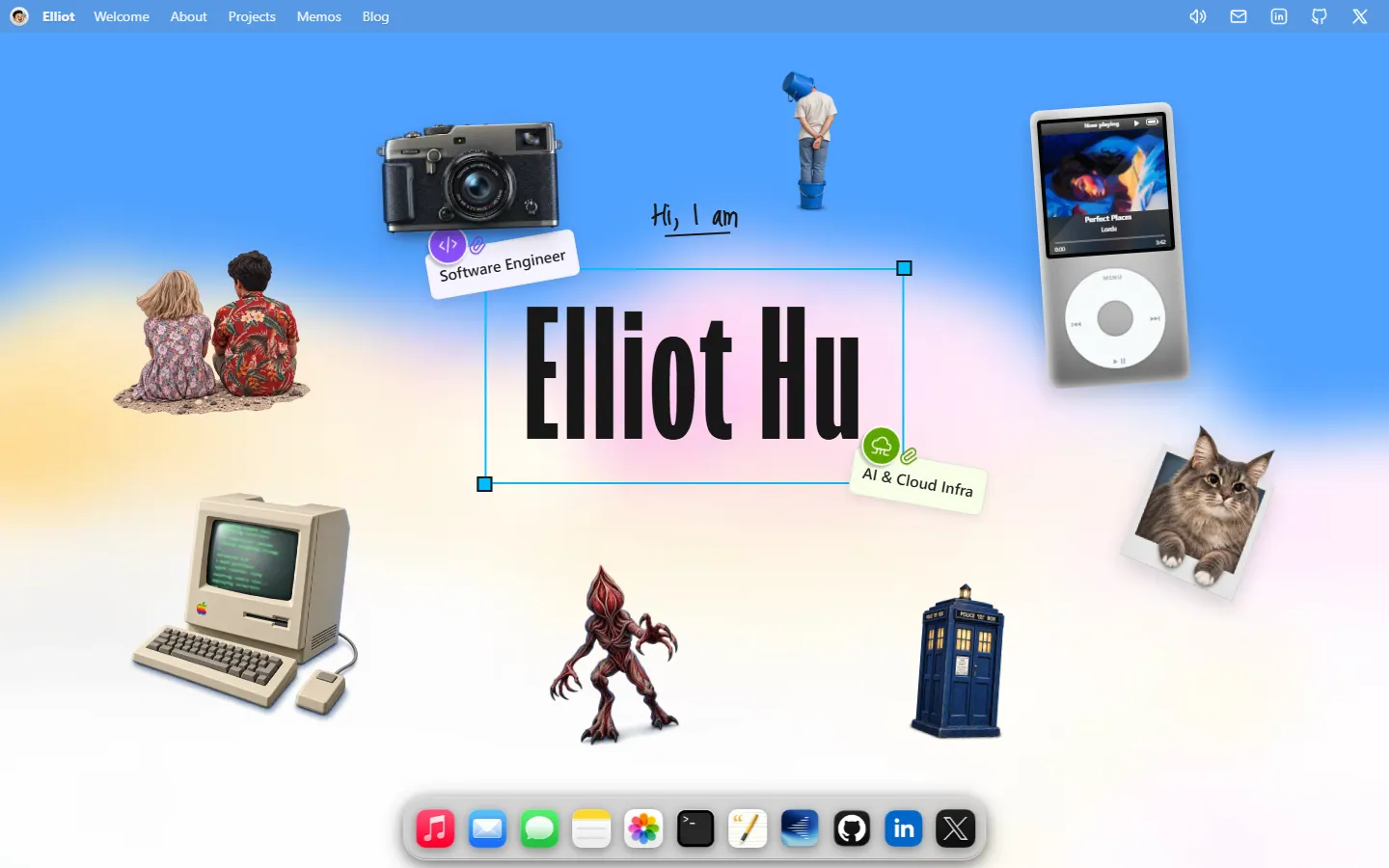Click the handwritten 'Hi, I am' text
Viewport: 1389px width, 868px height.
point(694,218)
